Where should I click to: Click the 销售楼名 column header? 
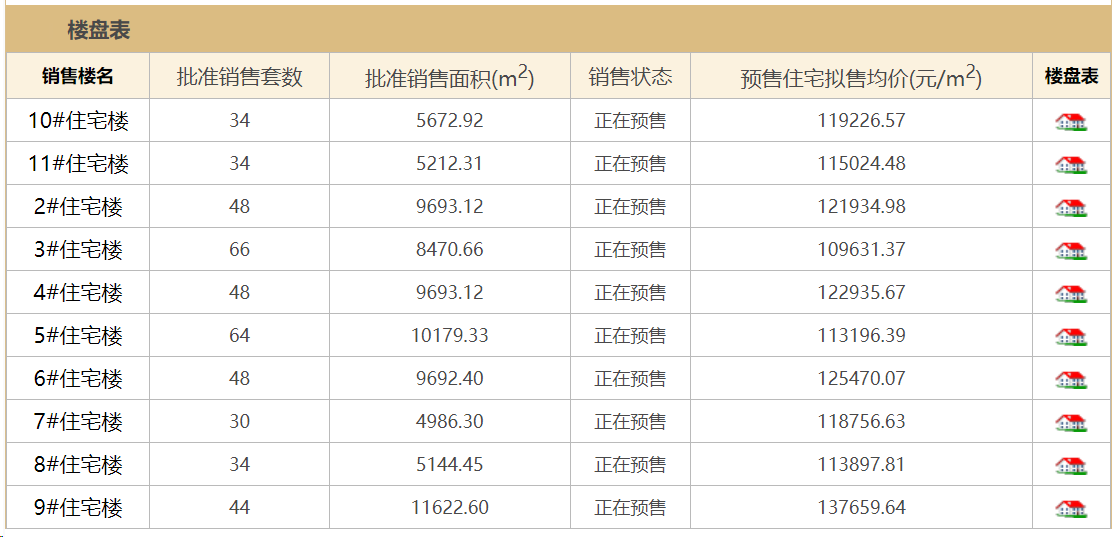78,77
